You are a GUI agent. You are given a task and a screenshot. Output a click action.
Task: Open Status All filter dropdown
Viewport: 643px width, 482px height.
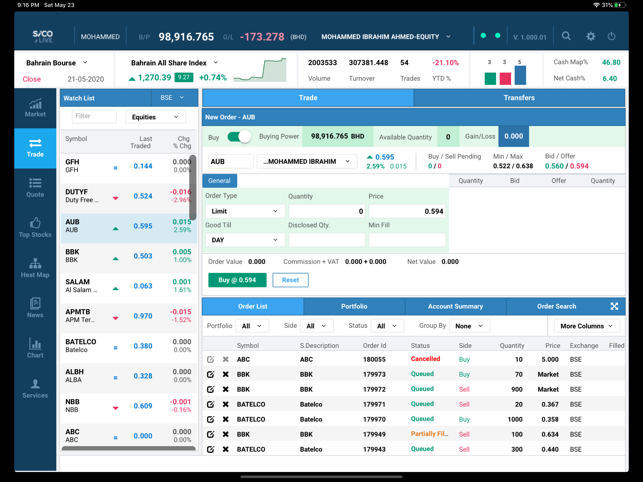[x=387, y=326]
